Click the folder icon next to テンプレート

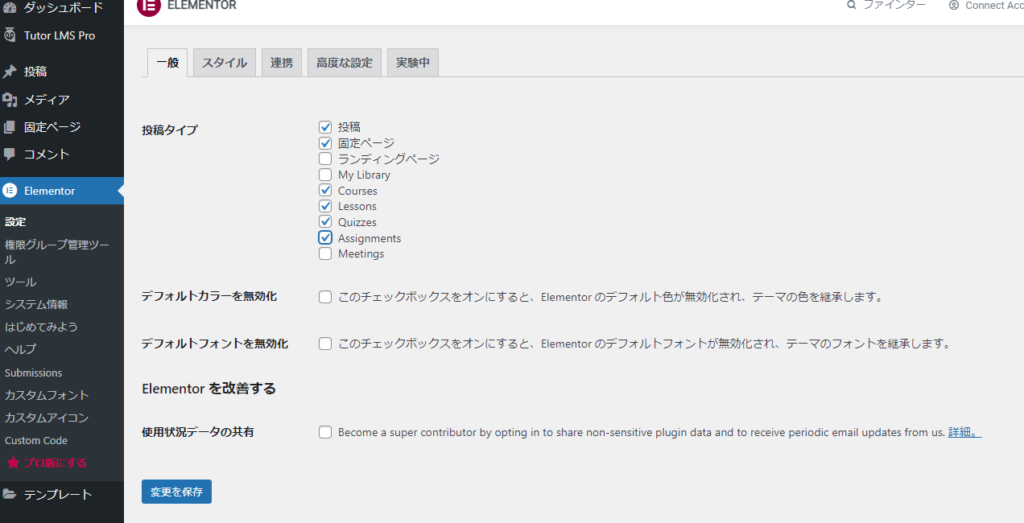(x=9, y=494)
